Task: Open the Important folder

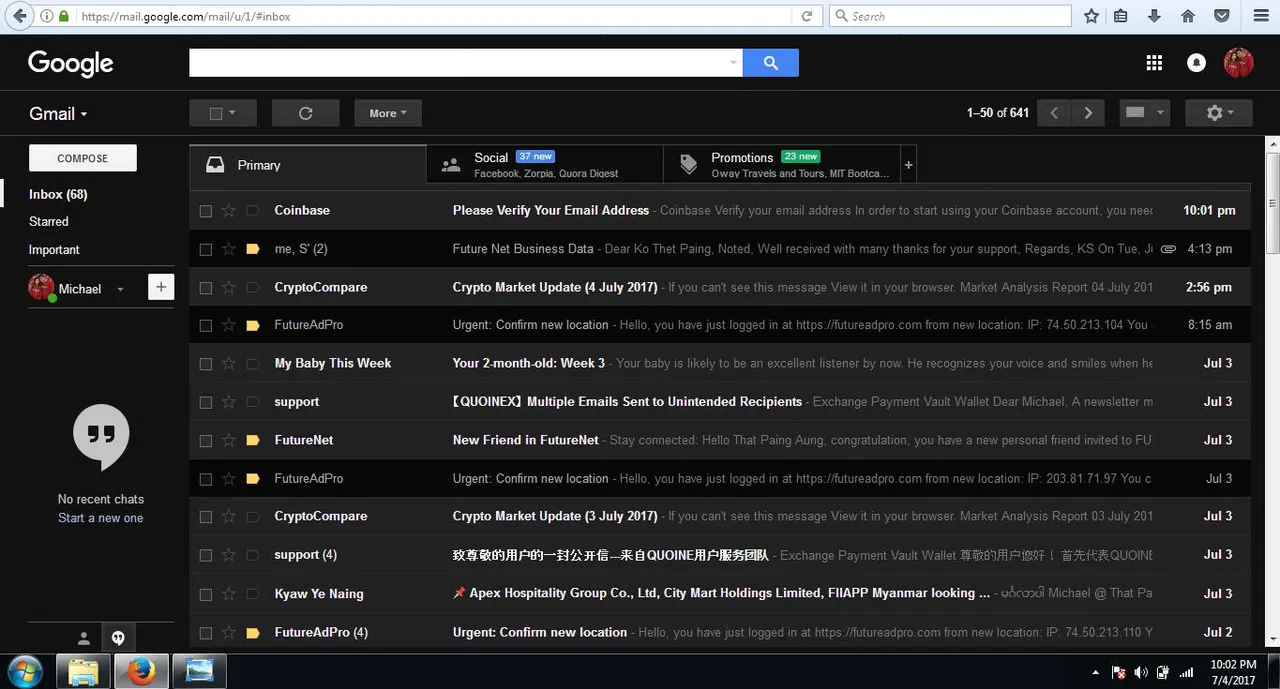Action: tap(54, 249)
